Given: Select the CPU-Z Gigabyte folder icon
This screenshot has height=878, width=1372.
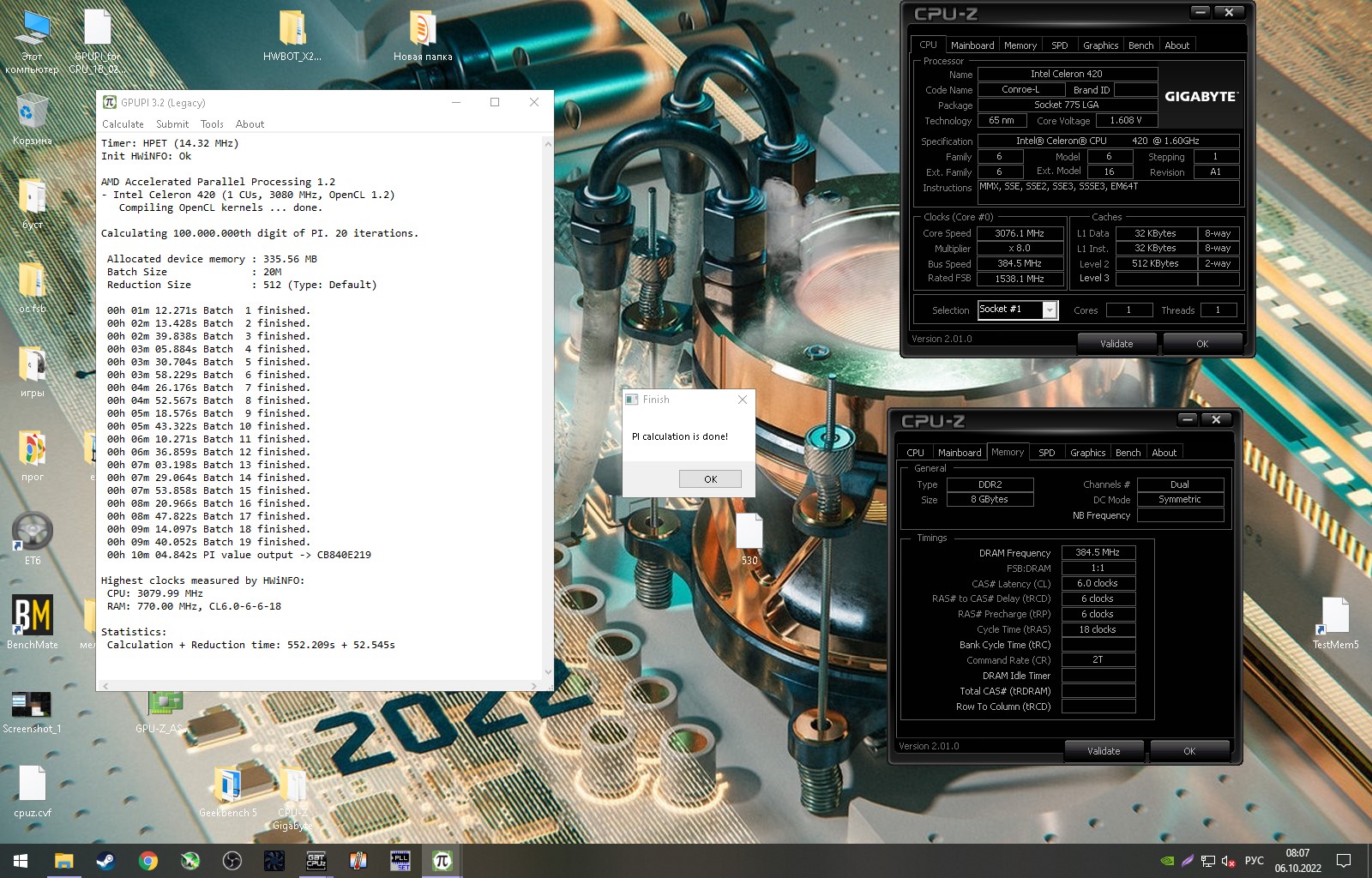Looking at the screenshot, I should [292, 797].
